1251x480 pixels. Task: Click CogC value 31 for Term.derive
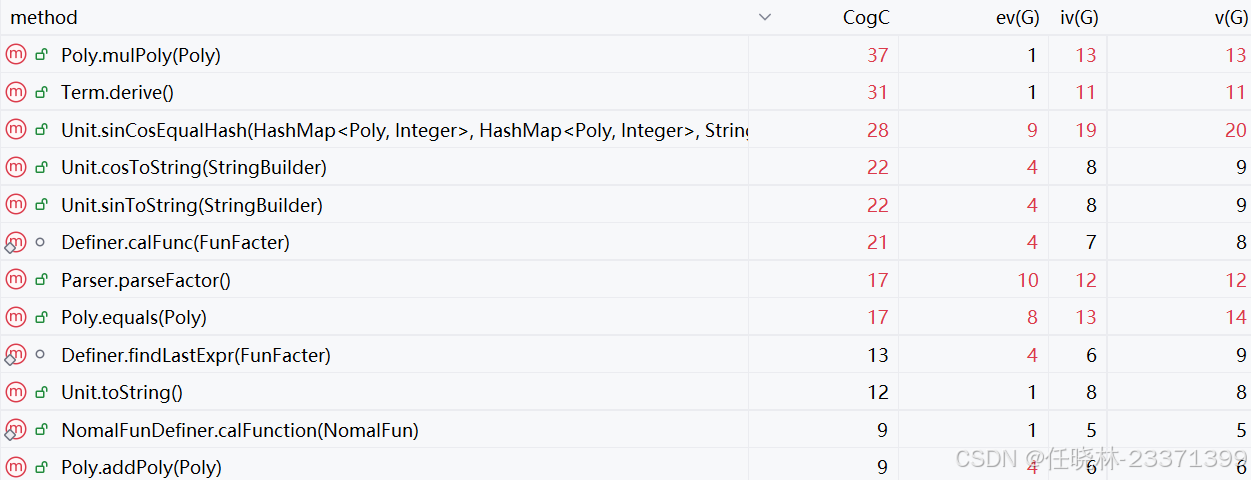coord(878,92)
